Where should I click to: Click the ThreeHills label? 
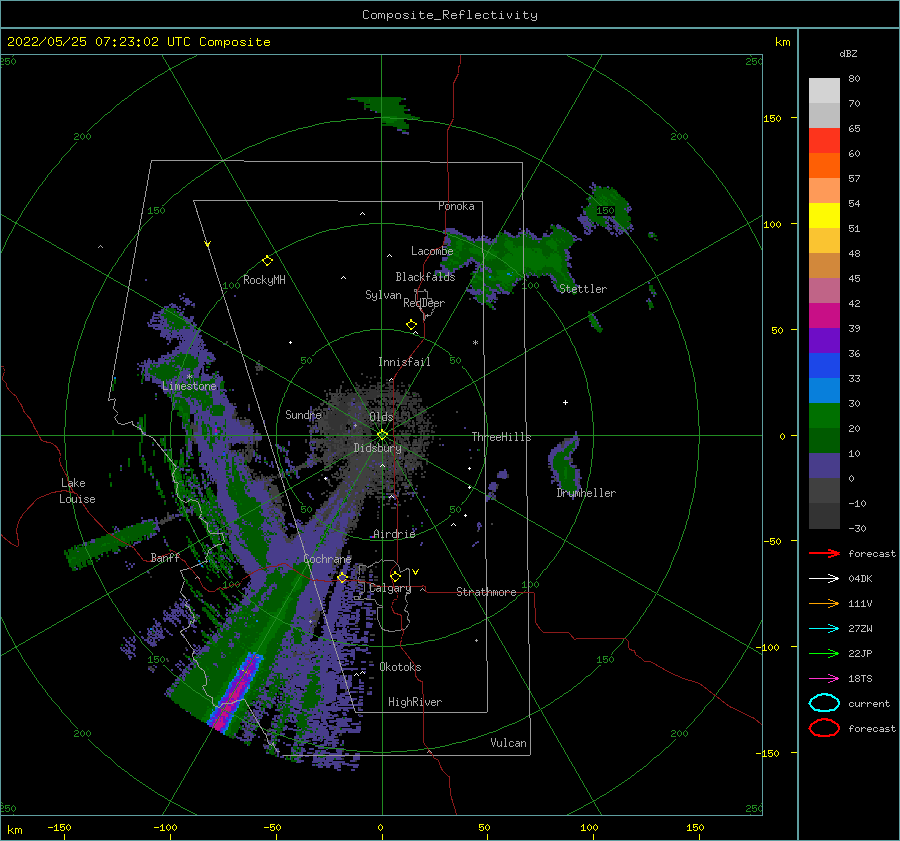tap(502, 437)
